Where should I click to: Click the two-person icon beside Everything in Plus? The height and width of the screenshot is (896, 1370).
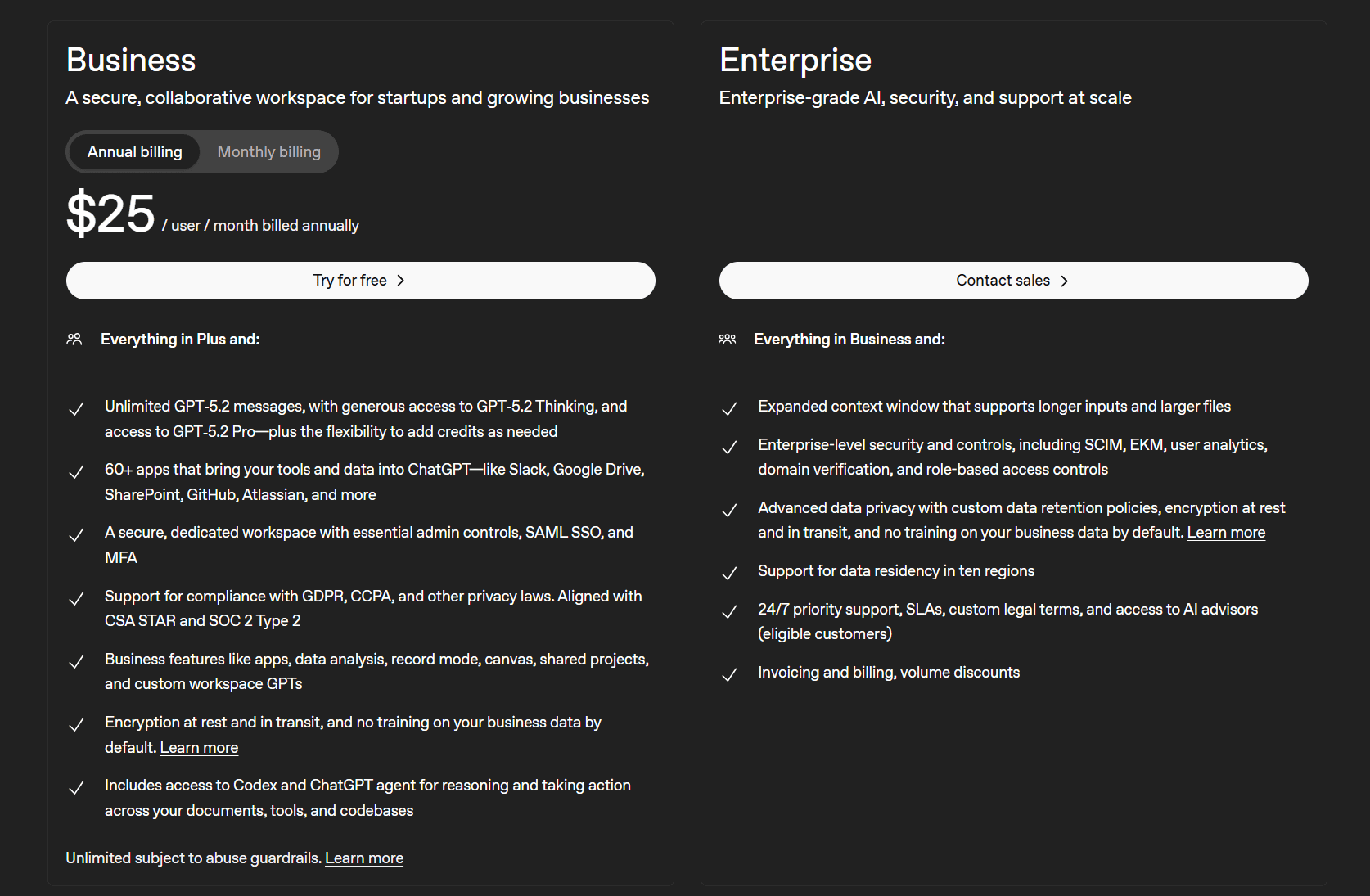pyautogui.click(x=74, y=339)
